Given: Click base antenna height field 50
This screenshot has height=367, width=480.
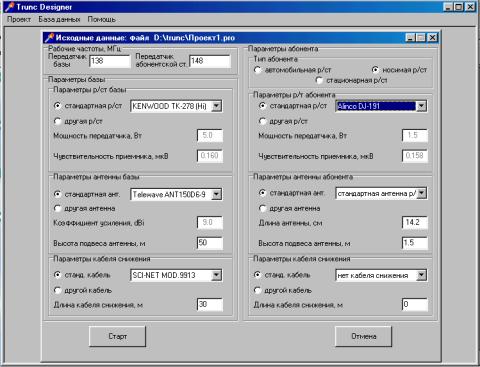Looking at the screenshot, I should point(210,243).
